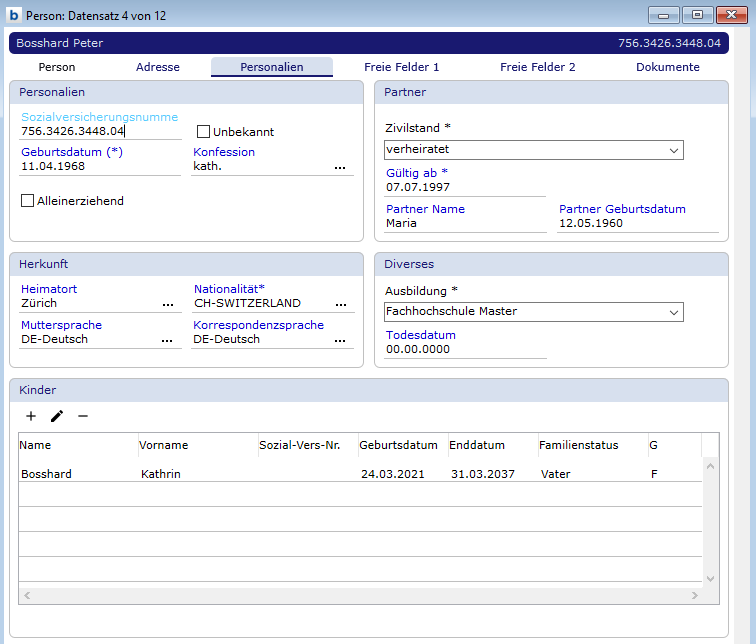Click into the Partner Name field
The height and width of the screenshot is (644, 756).
[464, 224]
